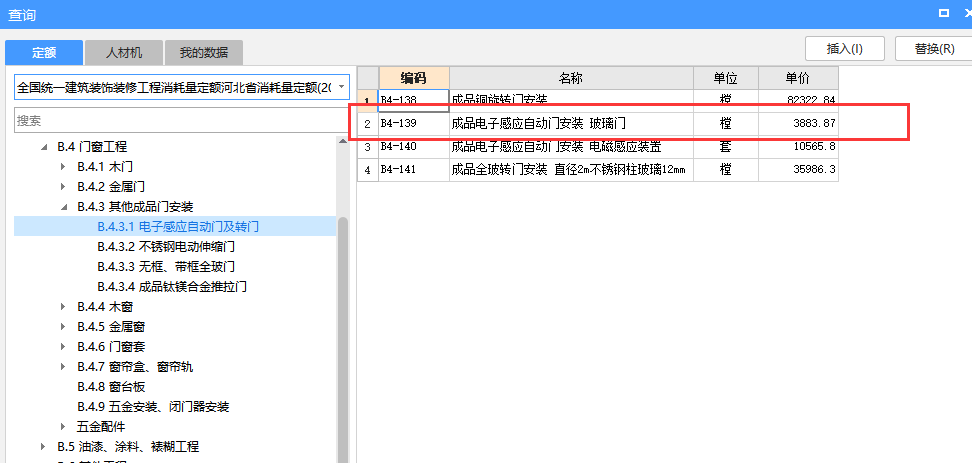The width and height of the screenshot is (972, 463).
Task: Maximize the 查询 window
Action: pos(944,13)
